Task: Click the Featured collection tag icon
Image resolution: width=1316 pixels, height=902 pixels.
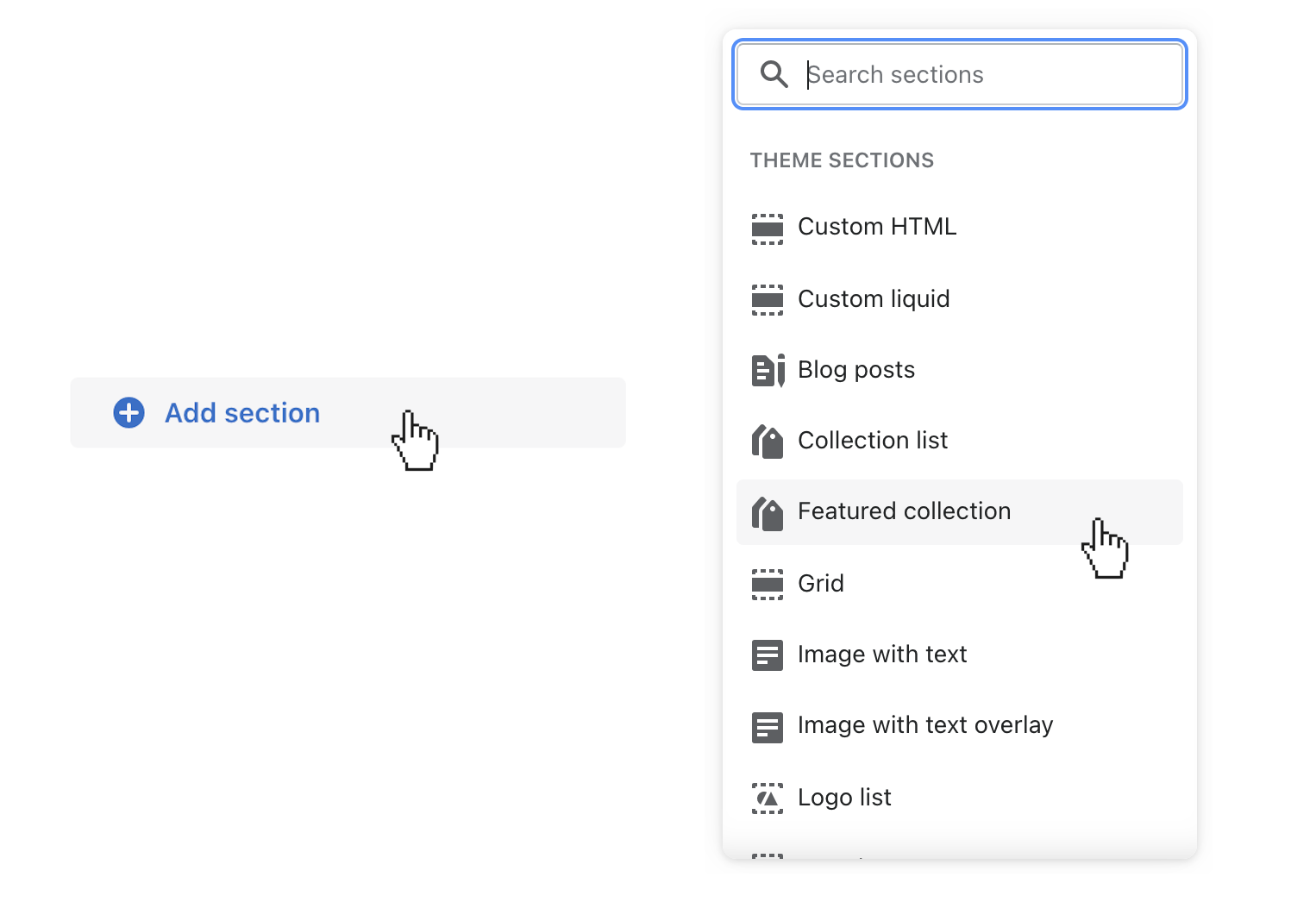Action: pyautogui.click(x=768, y=512)
